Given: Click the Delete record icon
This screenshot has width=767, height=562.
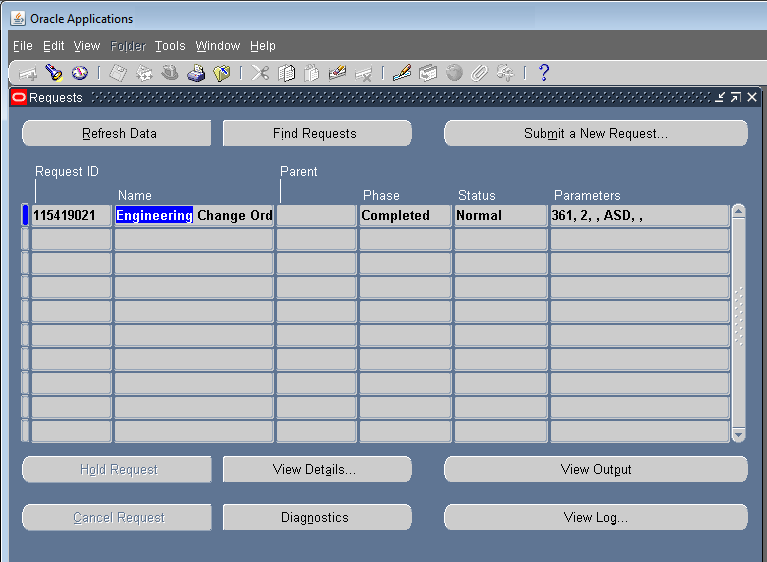Looking at the screenshot, I should [x=363, y=74].
